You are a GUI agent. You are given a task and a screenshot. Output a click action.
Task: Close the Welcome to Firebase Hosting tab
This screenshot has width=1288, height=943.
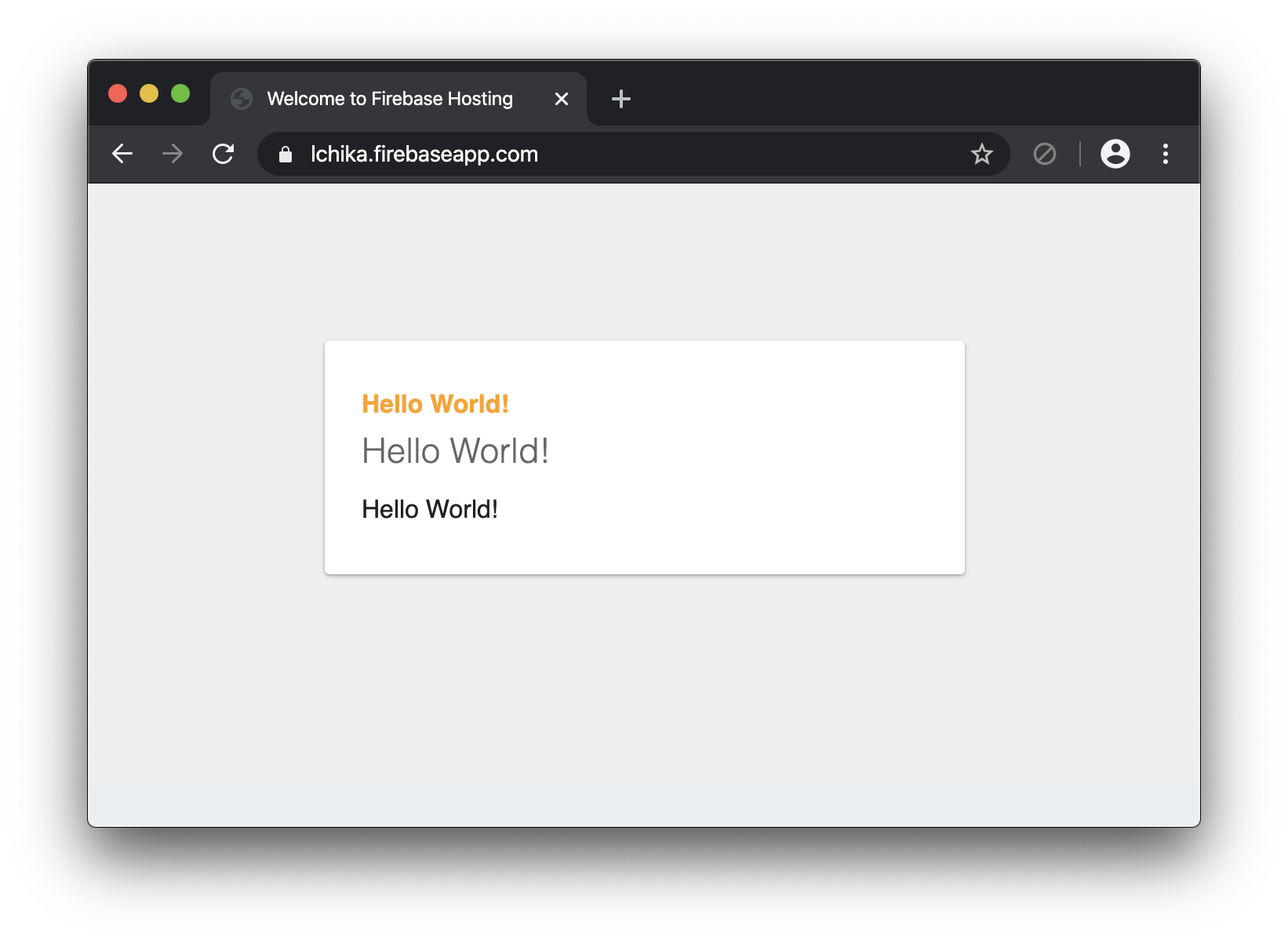click(562, 99)
